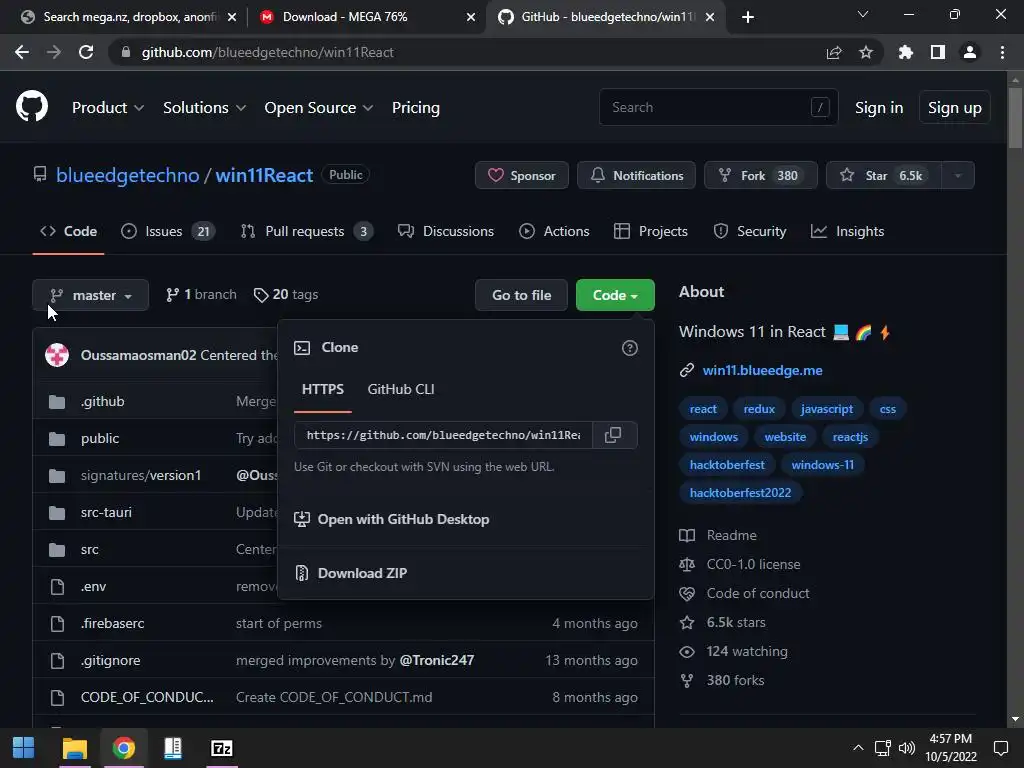Click Chrome icon in taskbar

click(123, 748)
